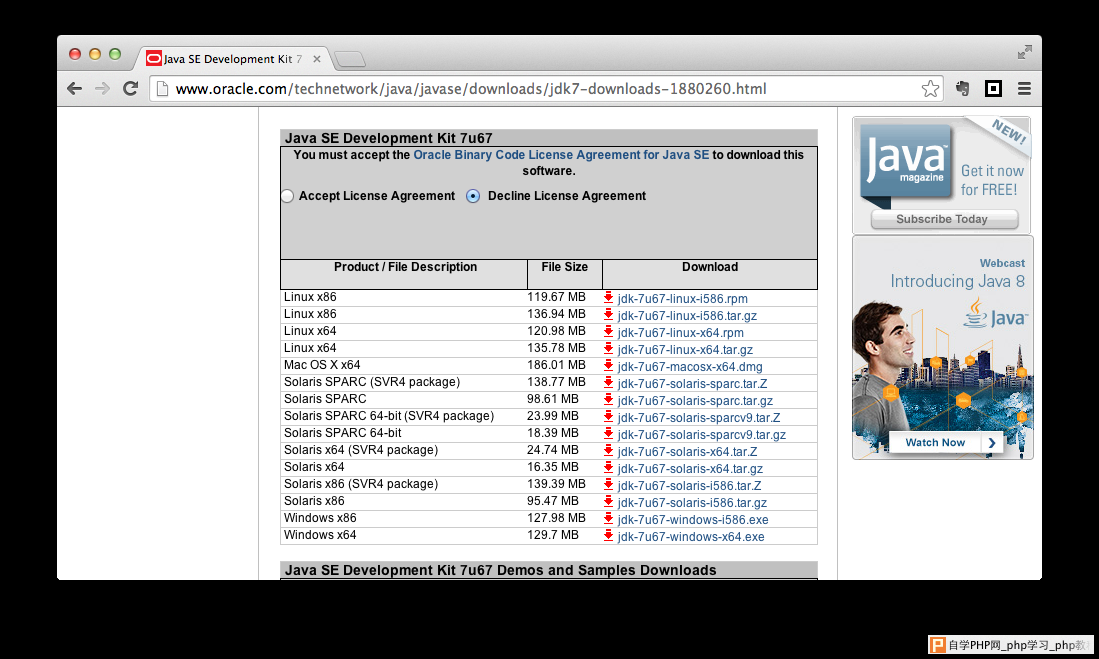Image resolution: width=1099 pixels, height=659 pixels.
Task: Click the 186.01 MB file size
Action: click(557, 365)
